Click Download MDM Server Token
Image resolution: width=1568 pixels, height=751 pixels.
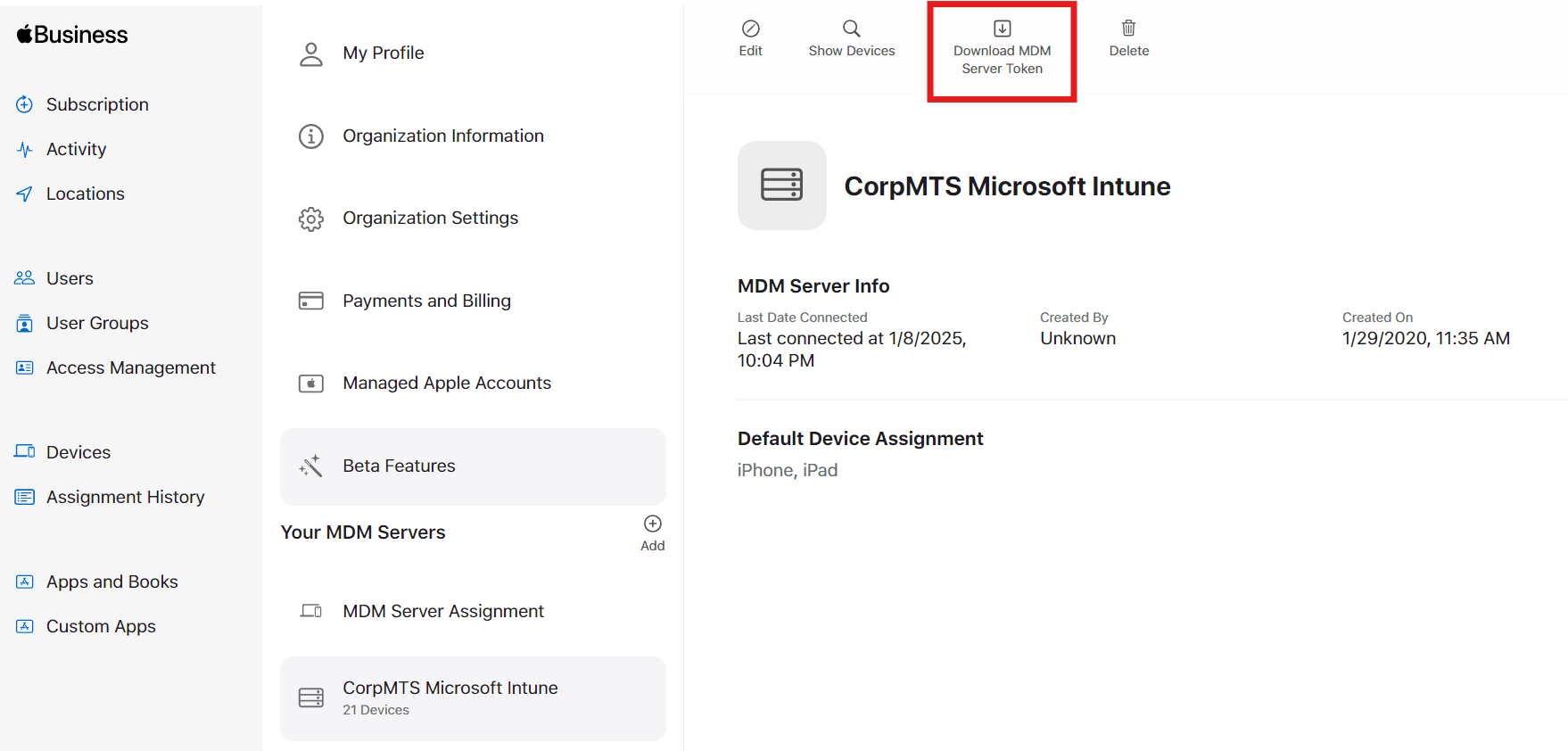tap(1003, 50)
